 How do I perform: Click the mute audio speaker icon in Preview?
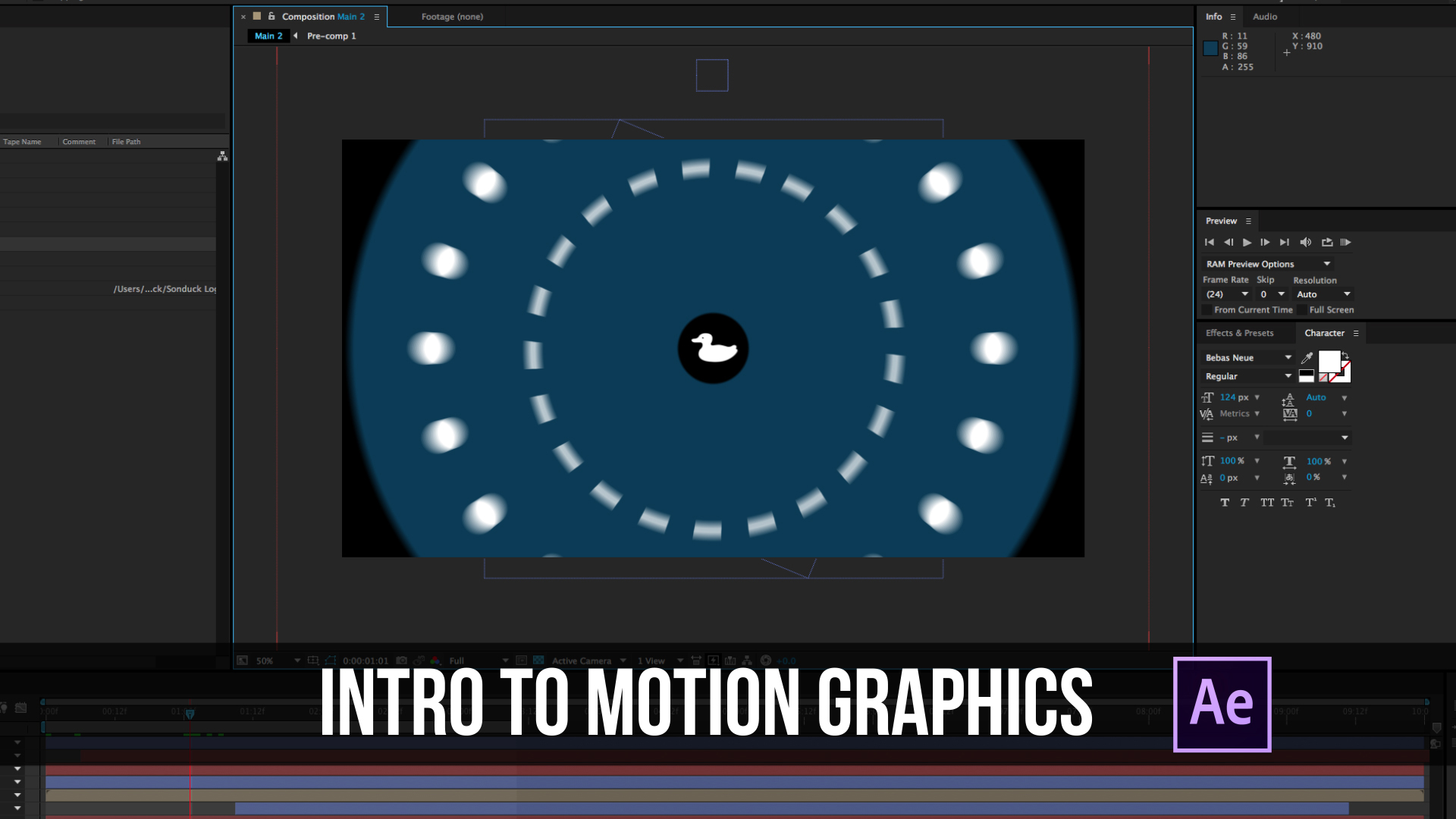(x=1306, y=242)
